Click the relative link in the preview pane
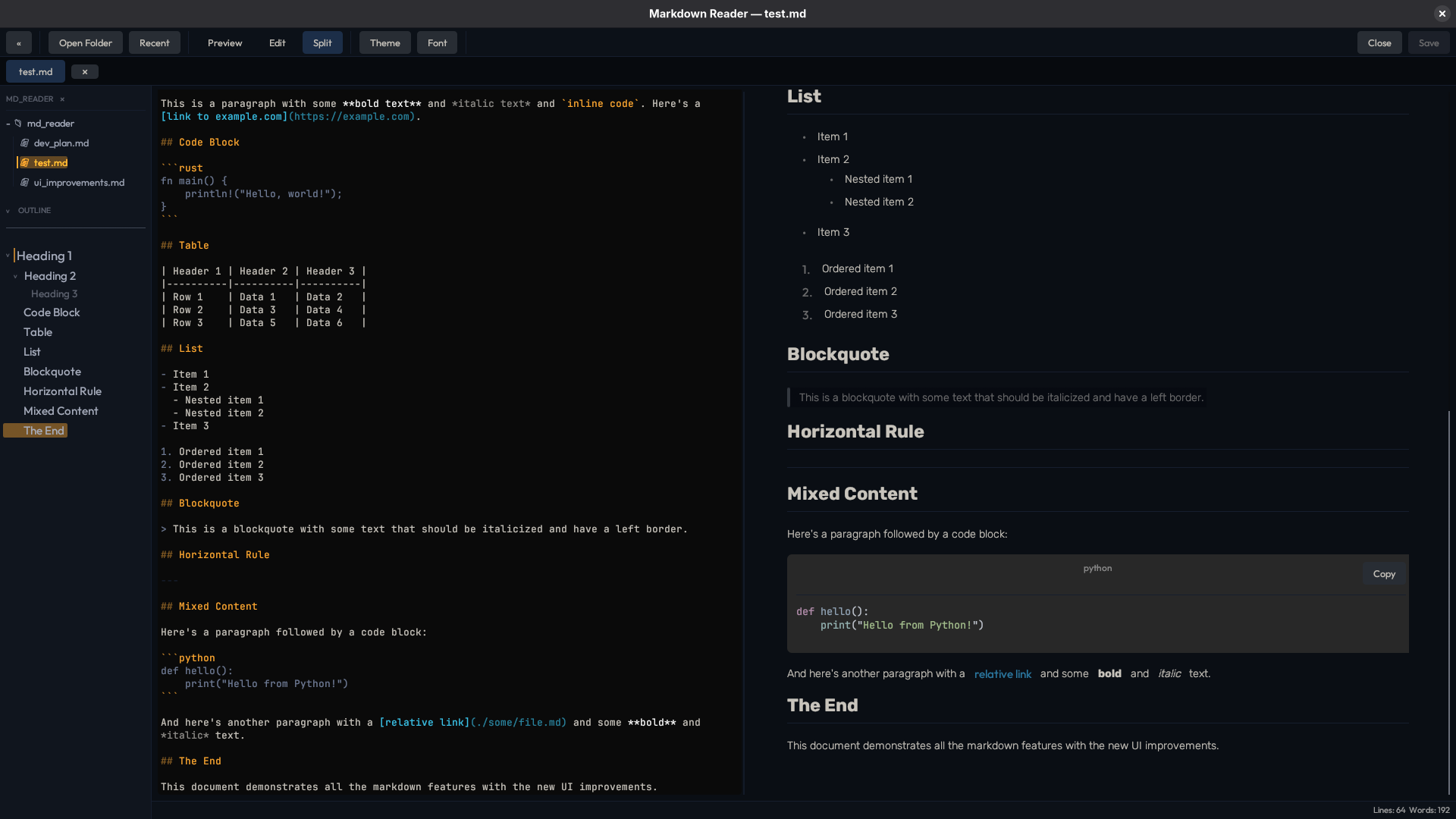Image resolution: width=1456 pixels, height=819 pixels. pyautogui.click(x=1003, y=673)
